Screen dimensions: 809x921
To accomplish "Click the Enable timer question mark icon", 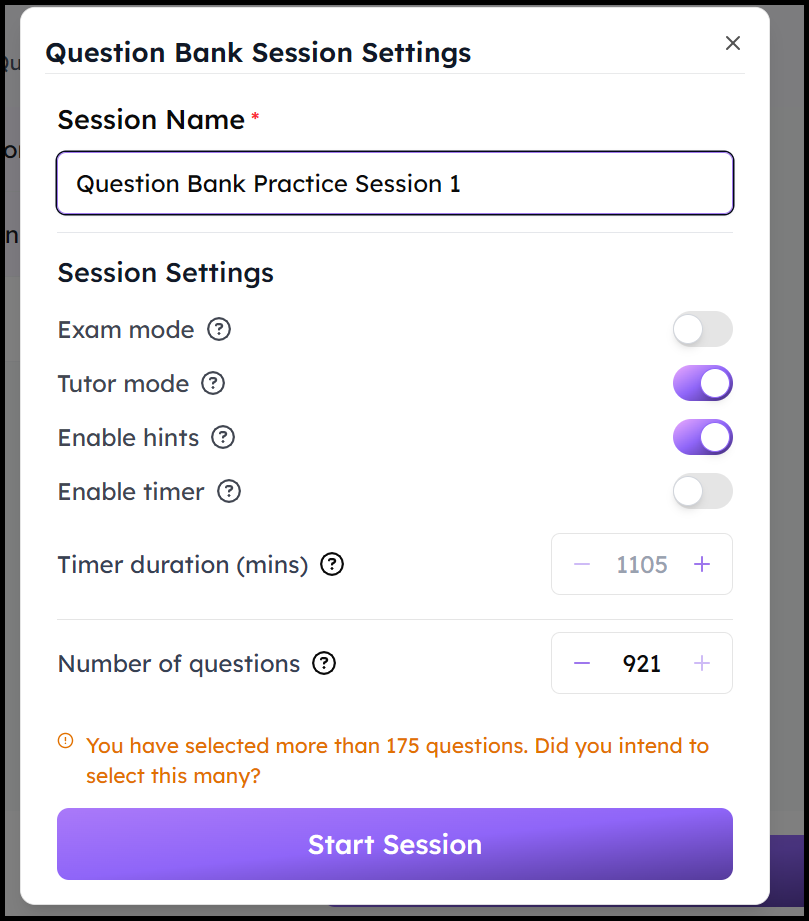I will coord(229,491).
